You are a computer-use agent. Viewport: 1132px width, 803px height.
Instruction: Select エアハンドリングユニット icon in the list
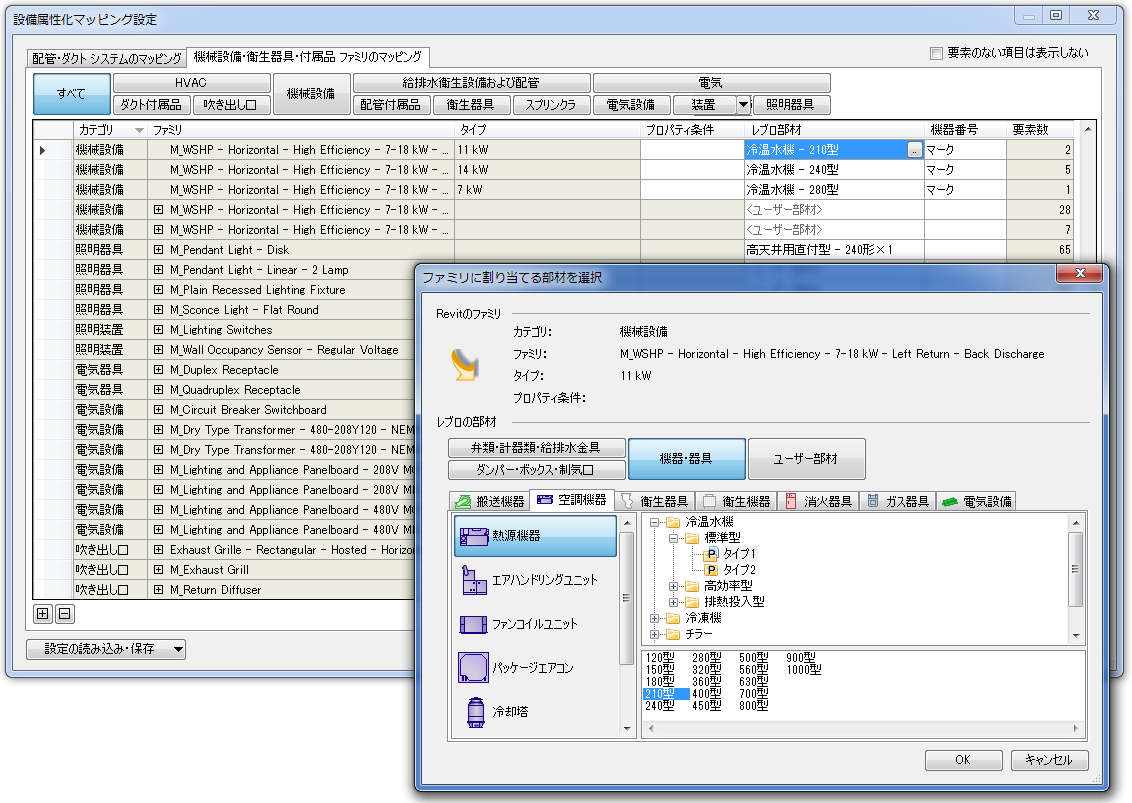[x=474, y=580]
